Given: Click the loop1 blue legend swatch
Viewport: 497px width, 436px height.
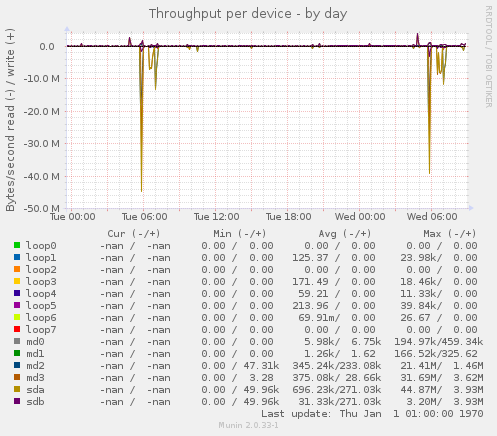Looking at the screenshot, I should pyautogui.click(x=17, y=257).
